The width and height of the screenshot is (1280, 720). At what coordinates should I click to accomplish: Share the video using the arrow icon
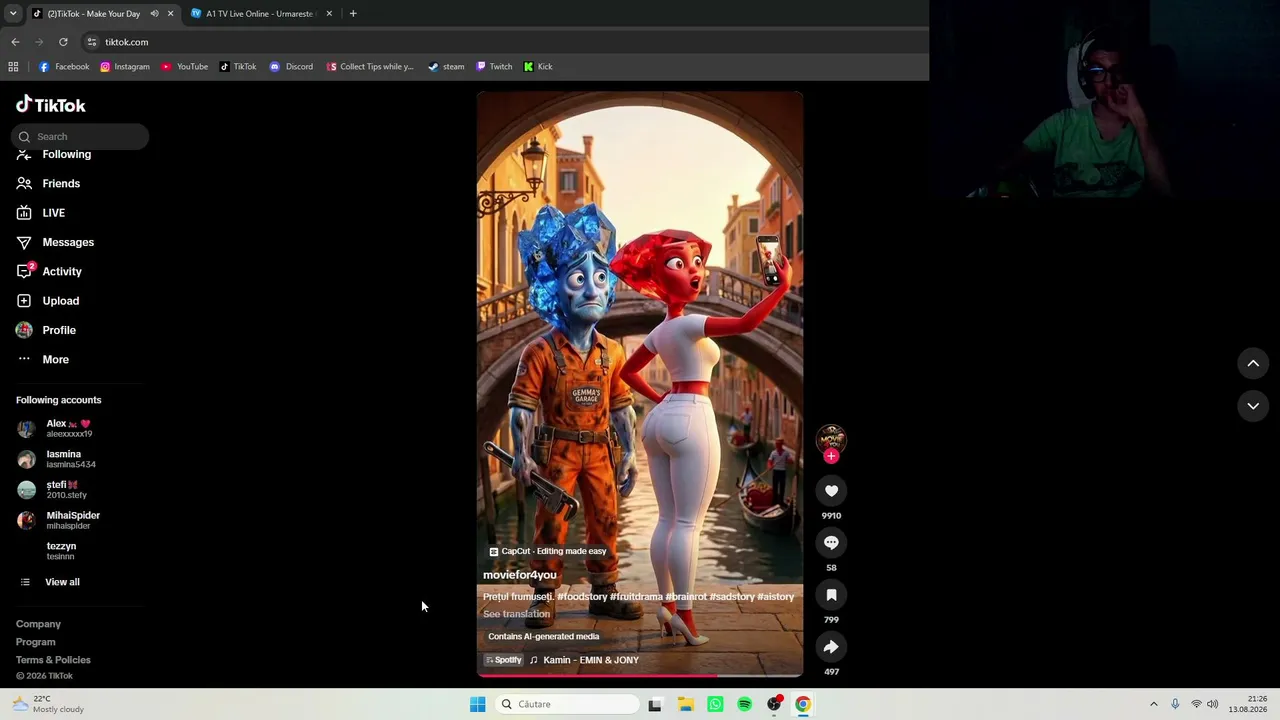click(x=831, y=647)
